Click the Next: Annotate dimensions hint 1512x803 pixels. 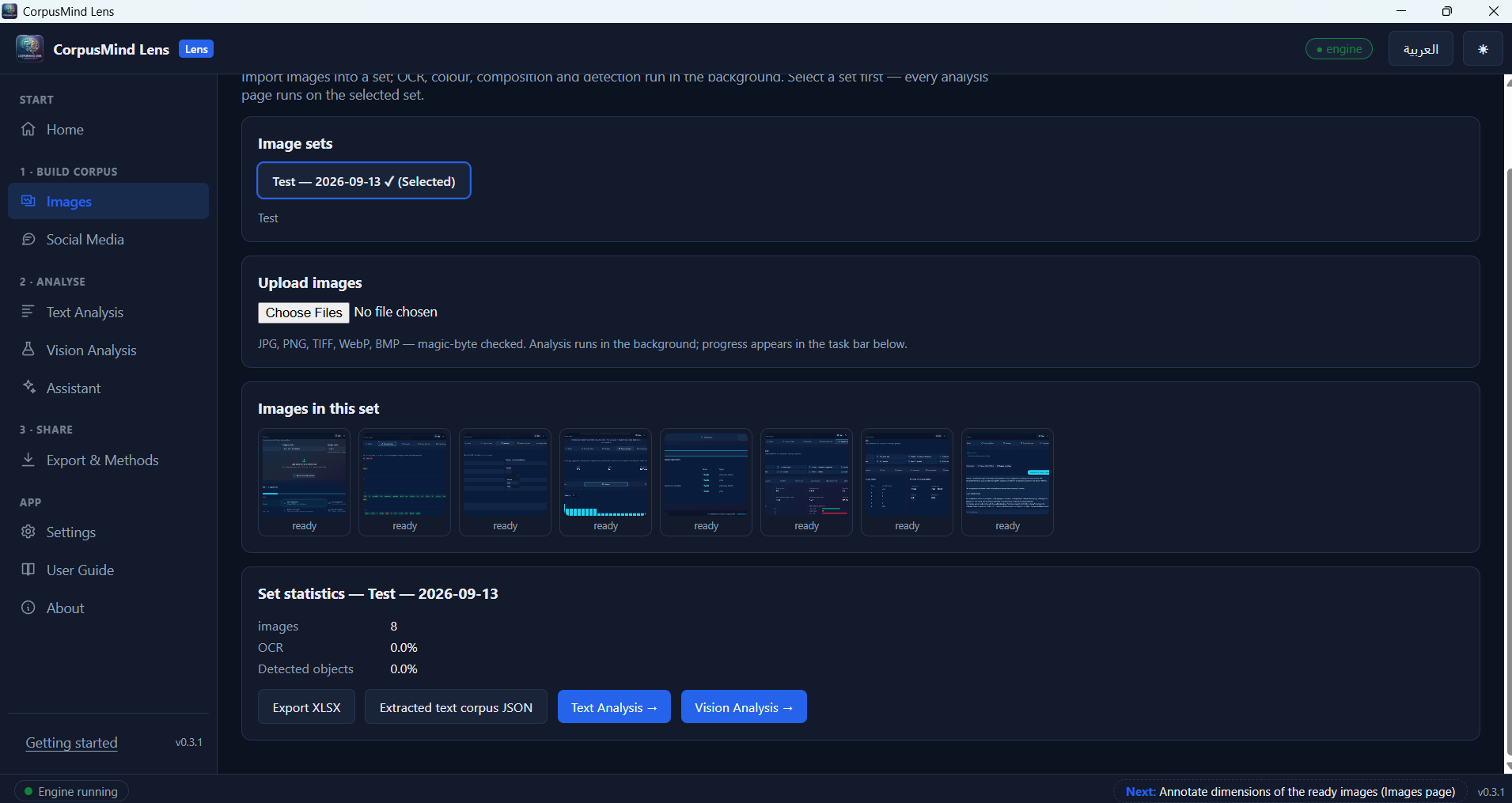point(1290,791)
